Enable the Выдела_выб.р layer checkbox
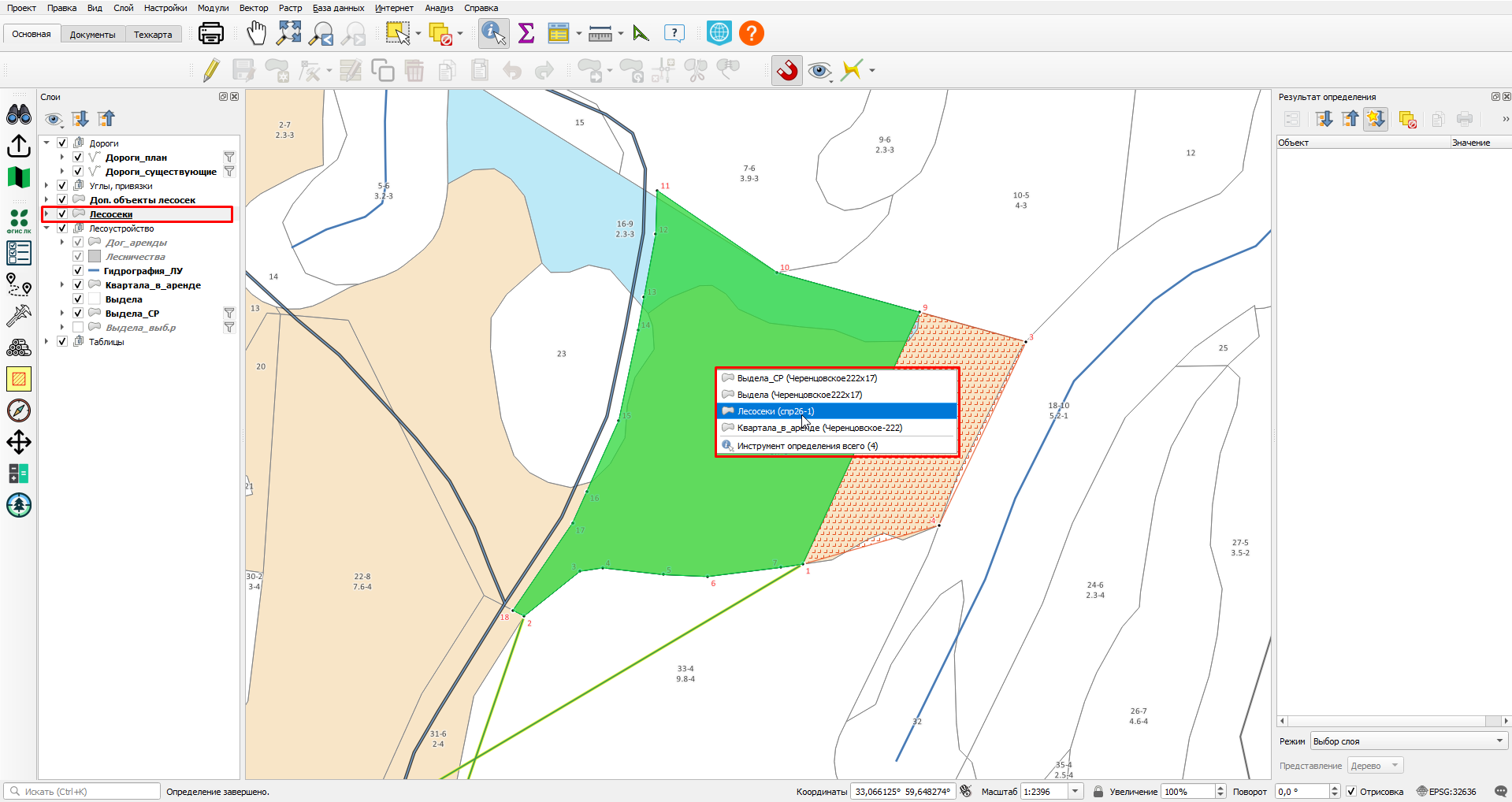This screenshot has height=802, width=1512. [x=78, y=328]
